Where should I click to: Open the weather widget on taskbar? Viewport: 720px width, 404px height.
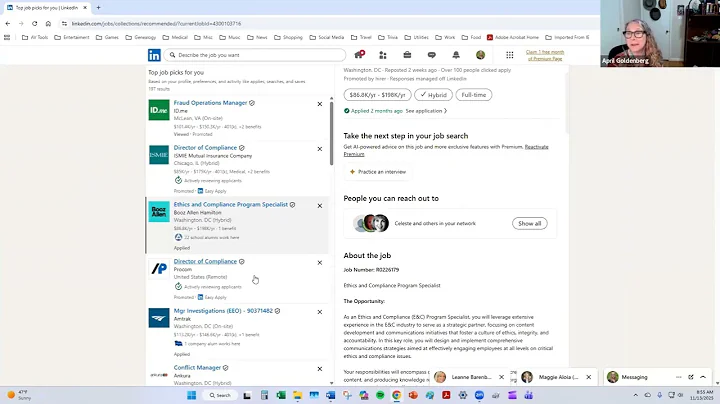coord(18,395)
